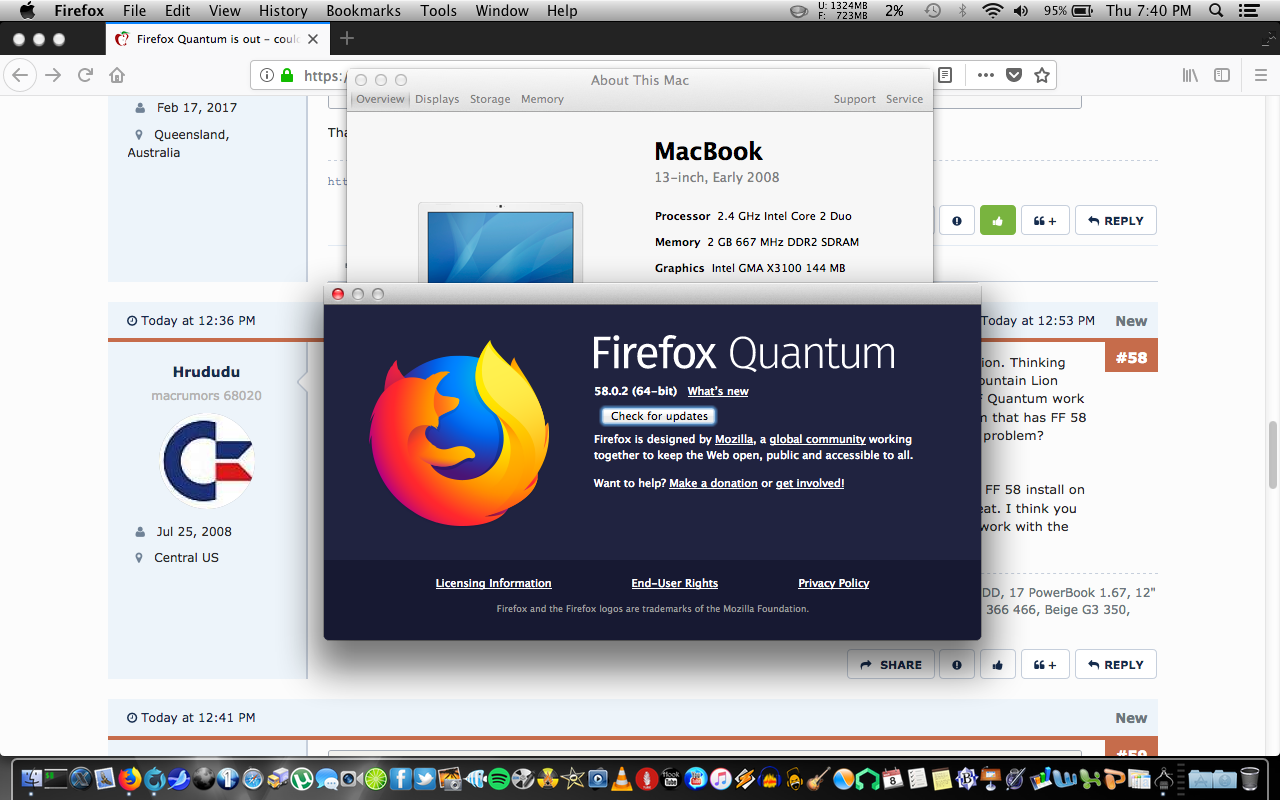
Task: Switch to Displays tab in About This Mac
Action: [x=437, y=99]
